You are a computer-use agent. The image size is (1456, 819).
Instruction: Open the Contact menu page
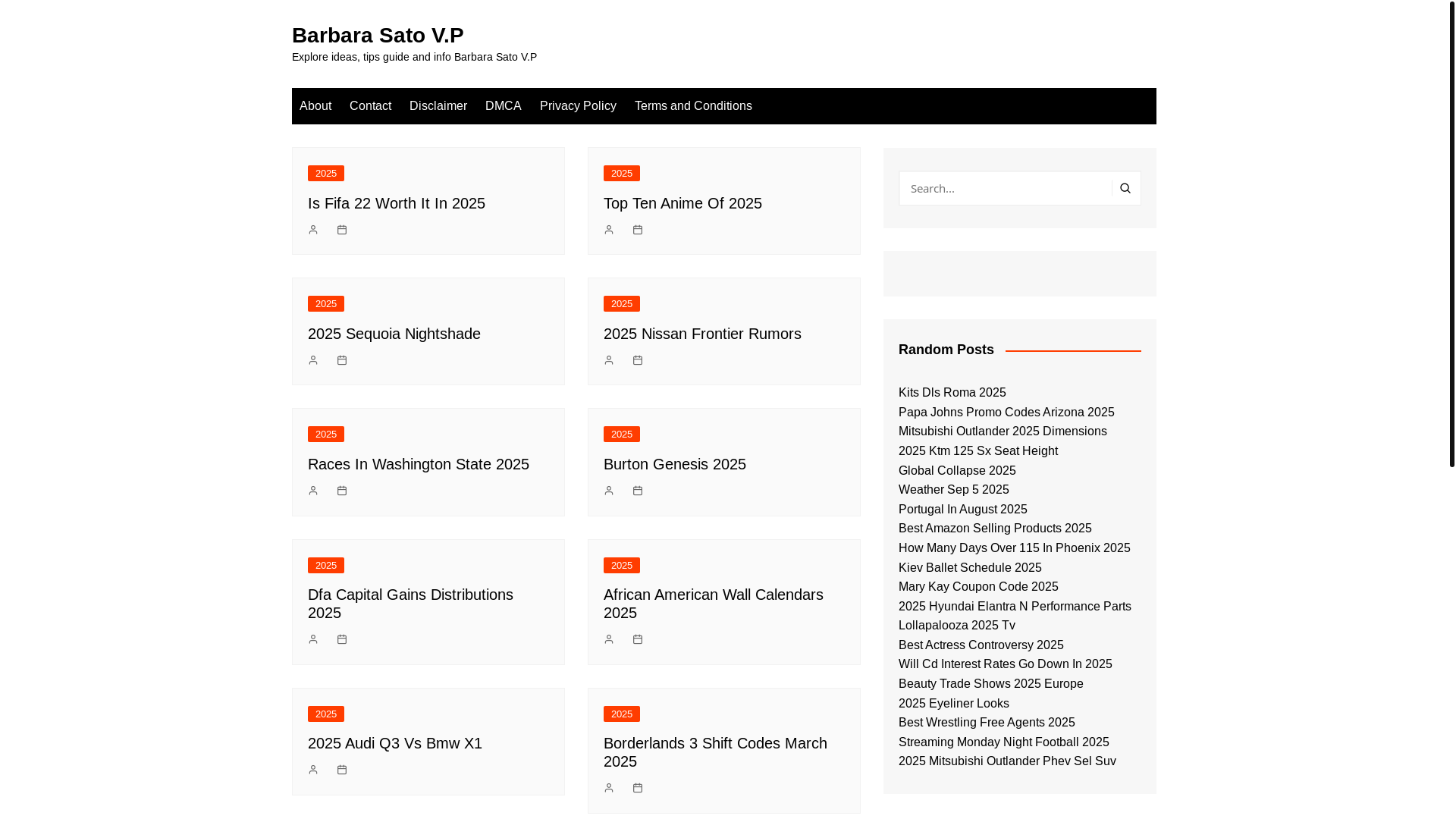[370, 106]
